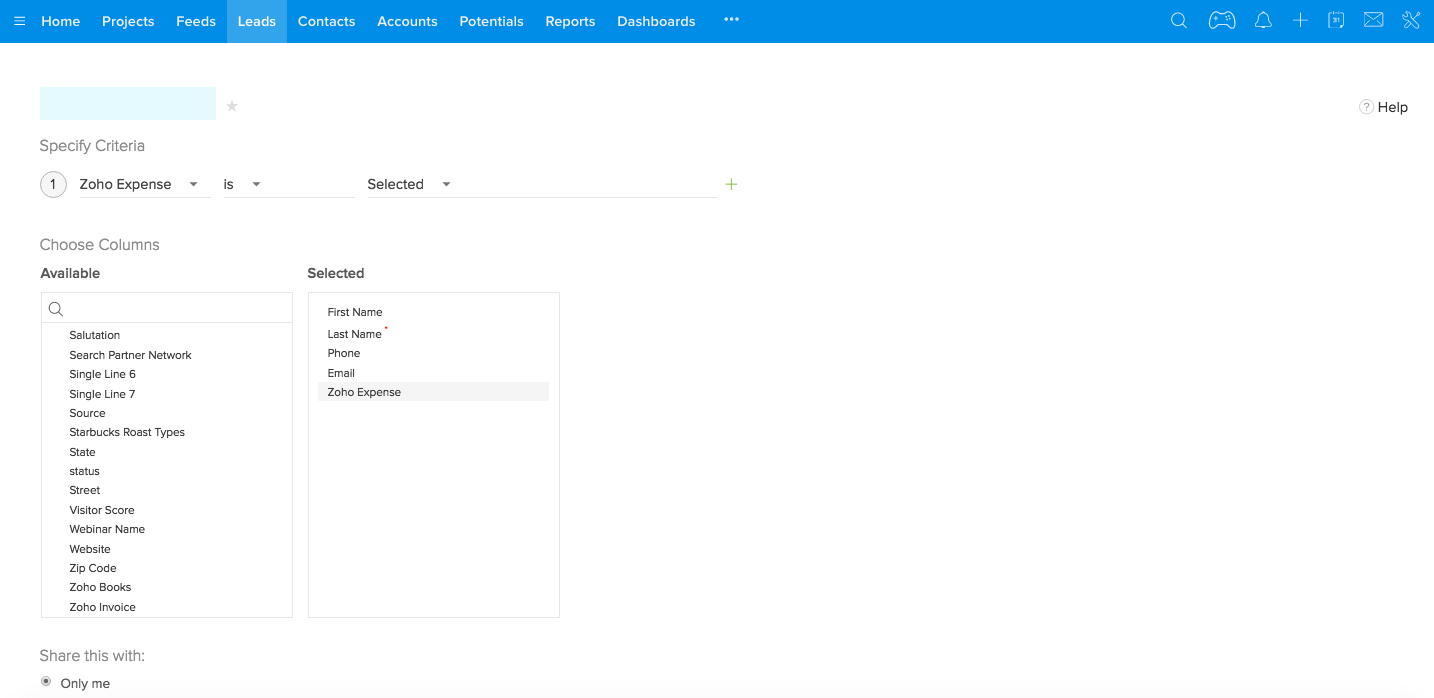Open the search magnifier in top bar
The image size is (1434, 698).
(x=1179, y=21)
